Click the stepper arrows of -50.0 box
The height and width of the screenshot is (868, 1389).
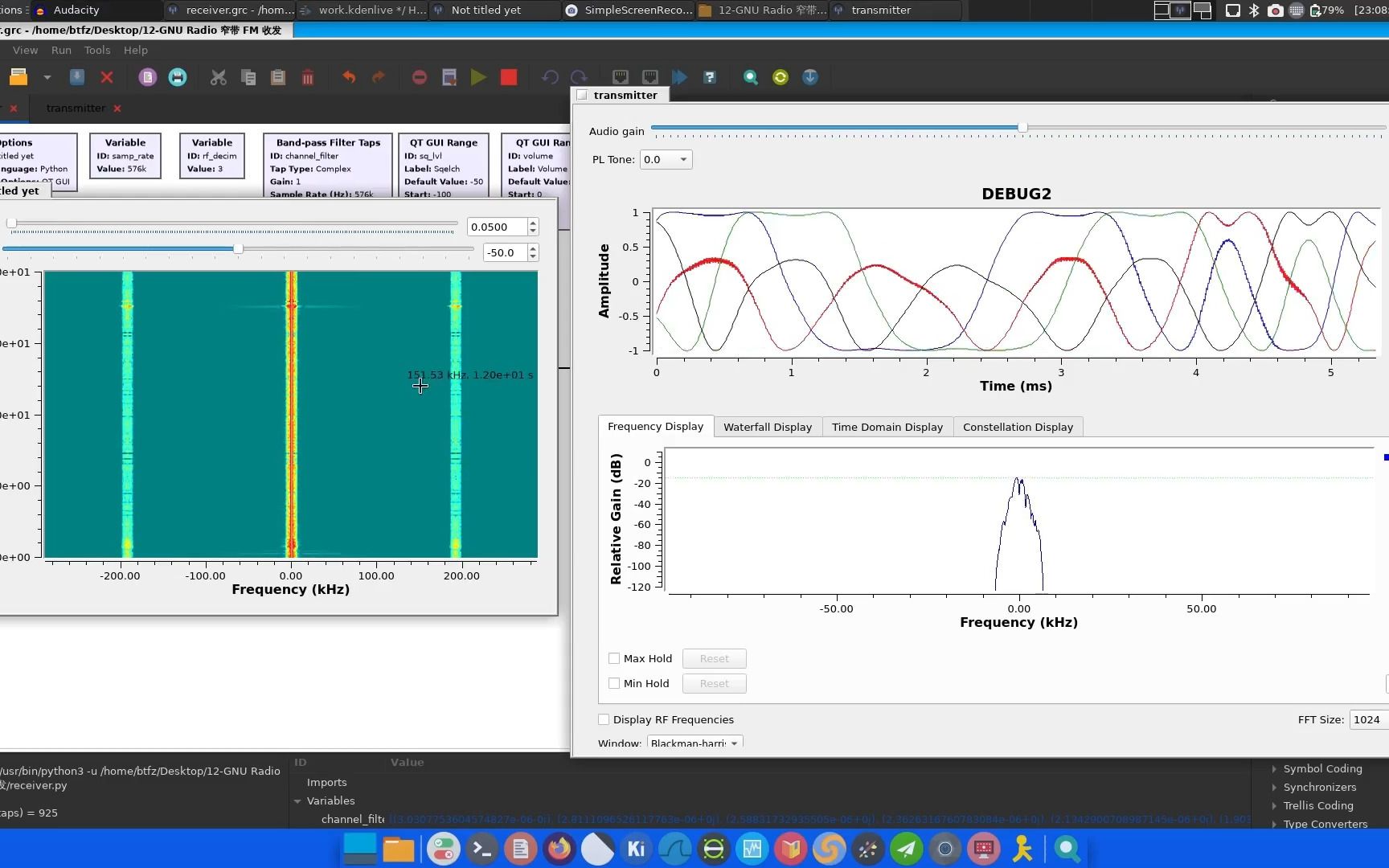pos(533,252)
